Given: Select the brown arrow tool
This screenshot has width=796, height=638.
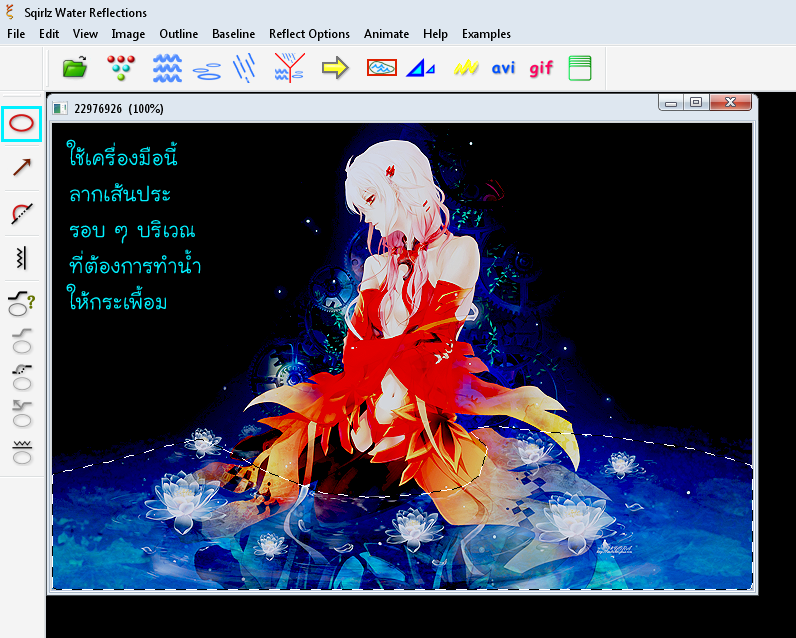Looking at the screenshot, I should click(x=22, y=167).
